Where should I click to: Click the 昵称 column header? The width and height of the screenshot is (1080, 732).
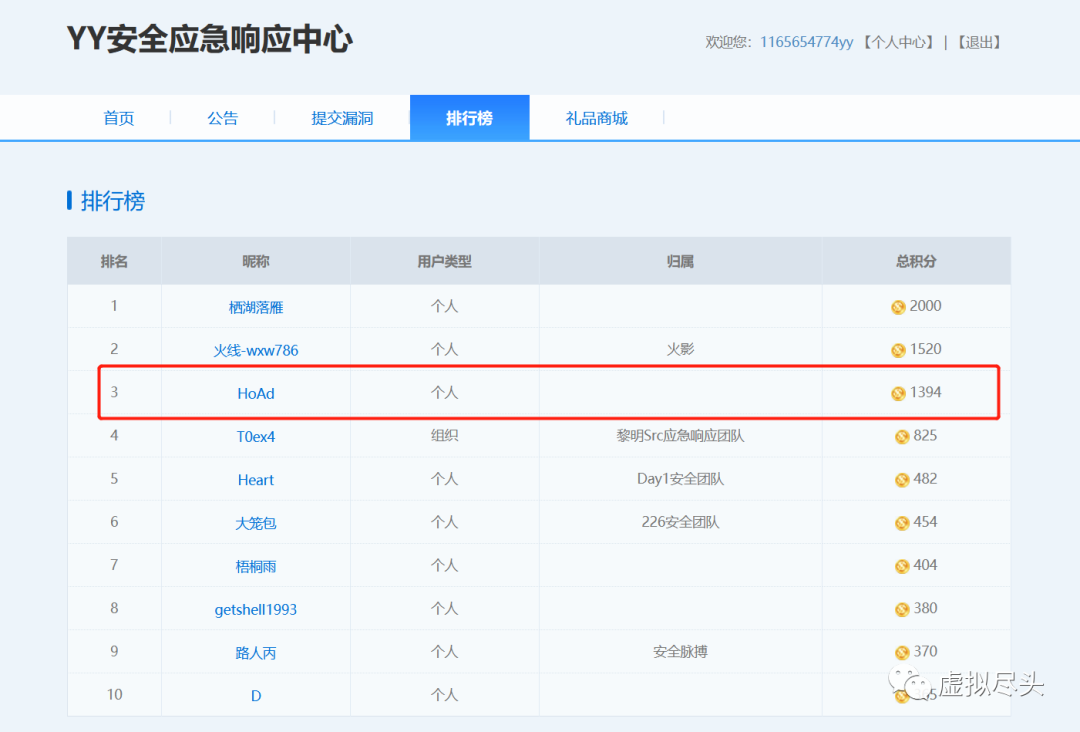pyautogui.click(x=256, y=261)
